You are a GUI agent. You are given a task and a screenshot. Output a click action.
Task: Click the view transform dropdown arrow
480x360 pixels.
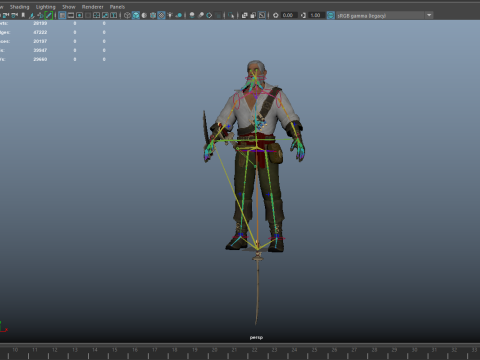pyautogui.click(x=429, y=15)
